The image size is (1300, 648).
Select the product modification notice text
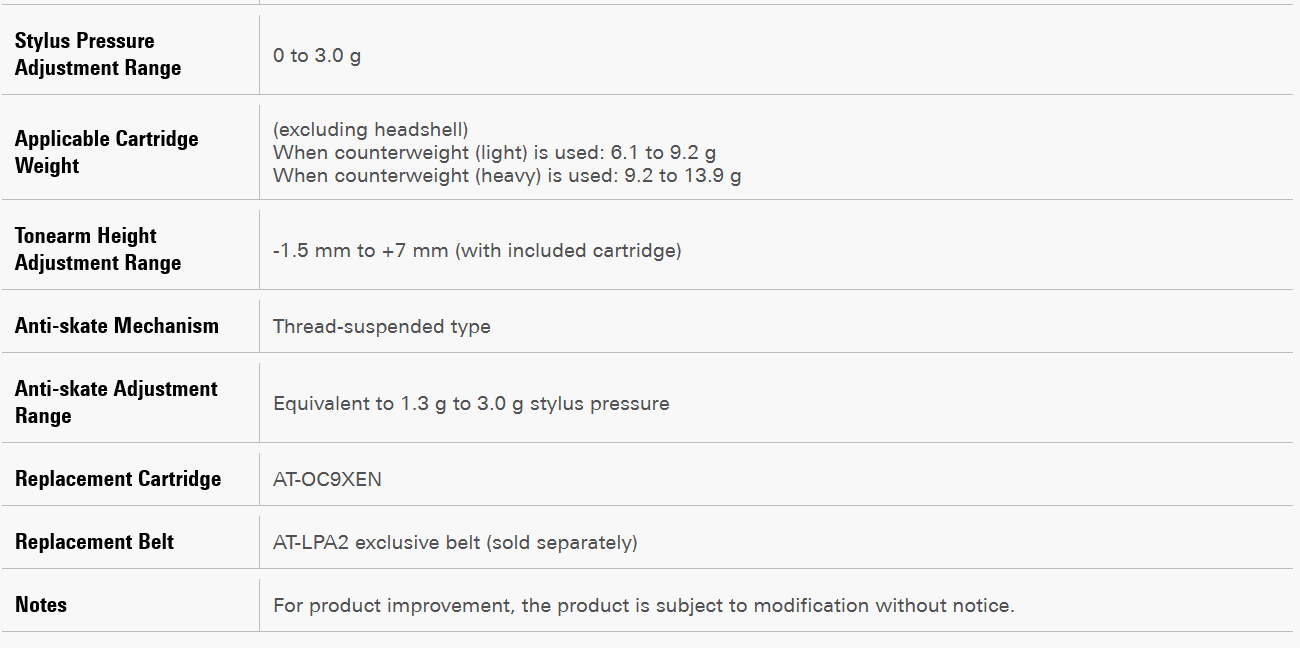(643, 605)
